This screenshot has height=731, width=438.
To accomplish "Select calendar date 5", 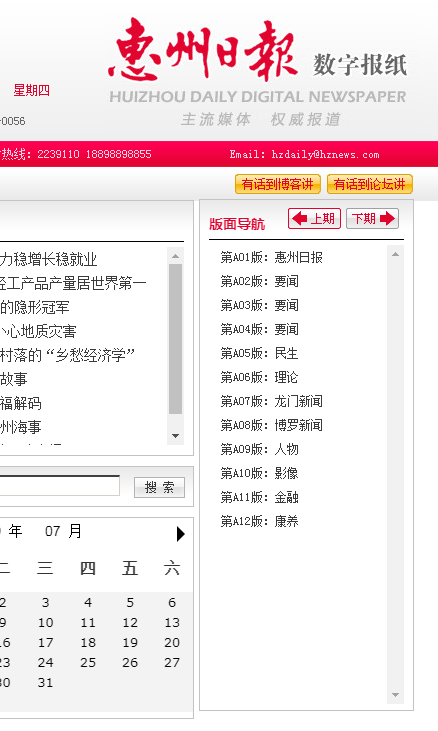I will pyautogui.click(x=130, y=602).
